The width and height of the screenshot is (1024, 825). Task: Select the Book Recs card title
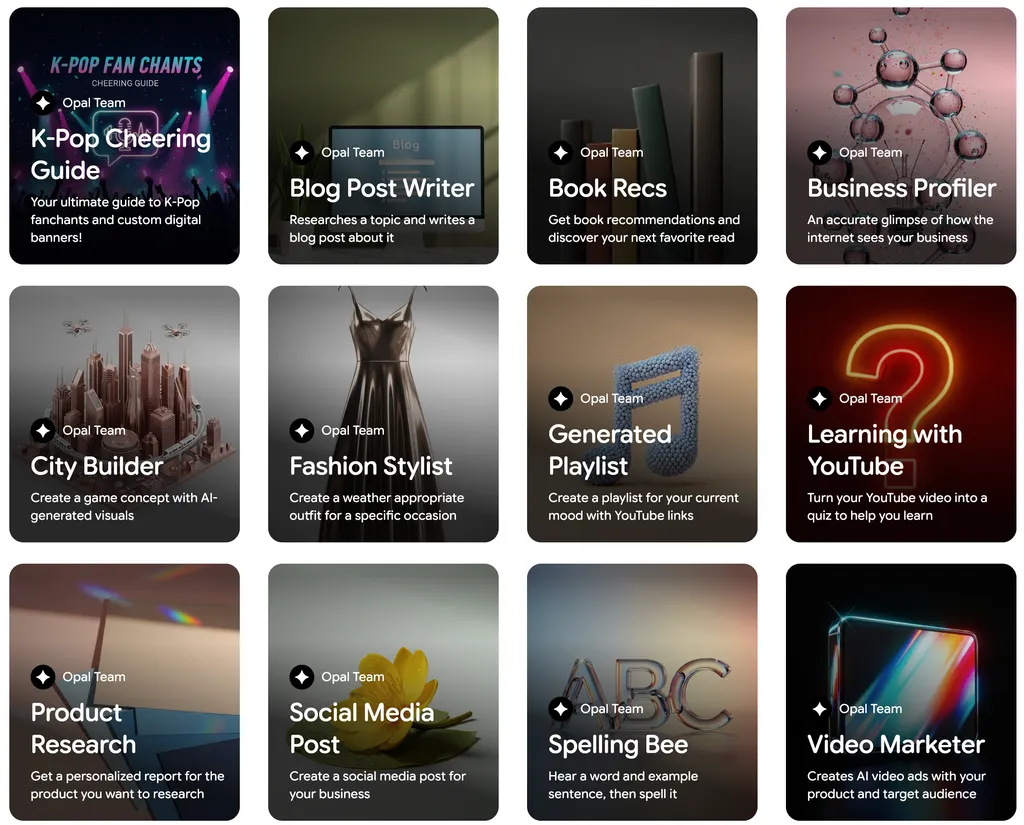(607, 188)
